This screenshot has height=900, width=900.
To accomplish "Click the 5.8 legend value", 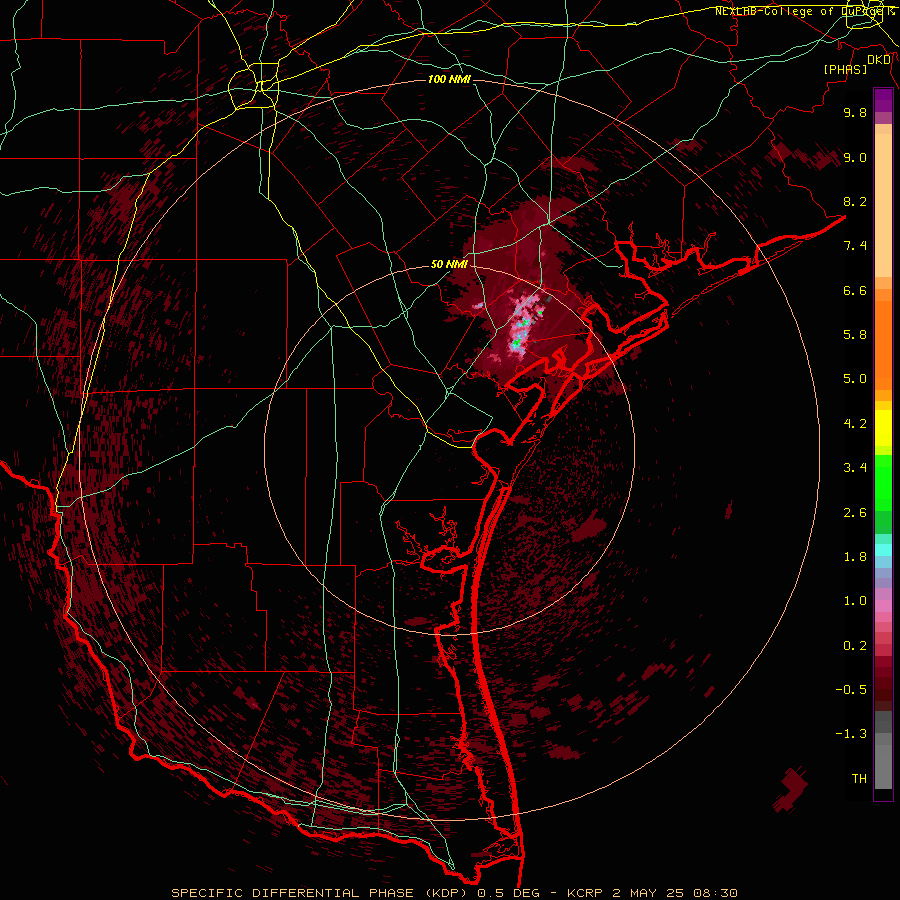I will [855, 335].
